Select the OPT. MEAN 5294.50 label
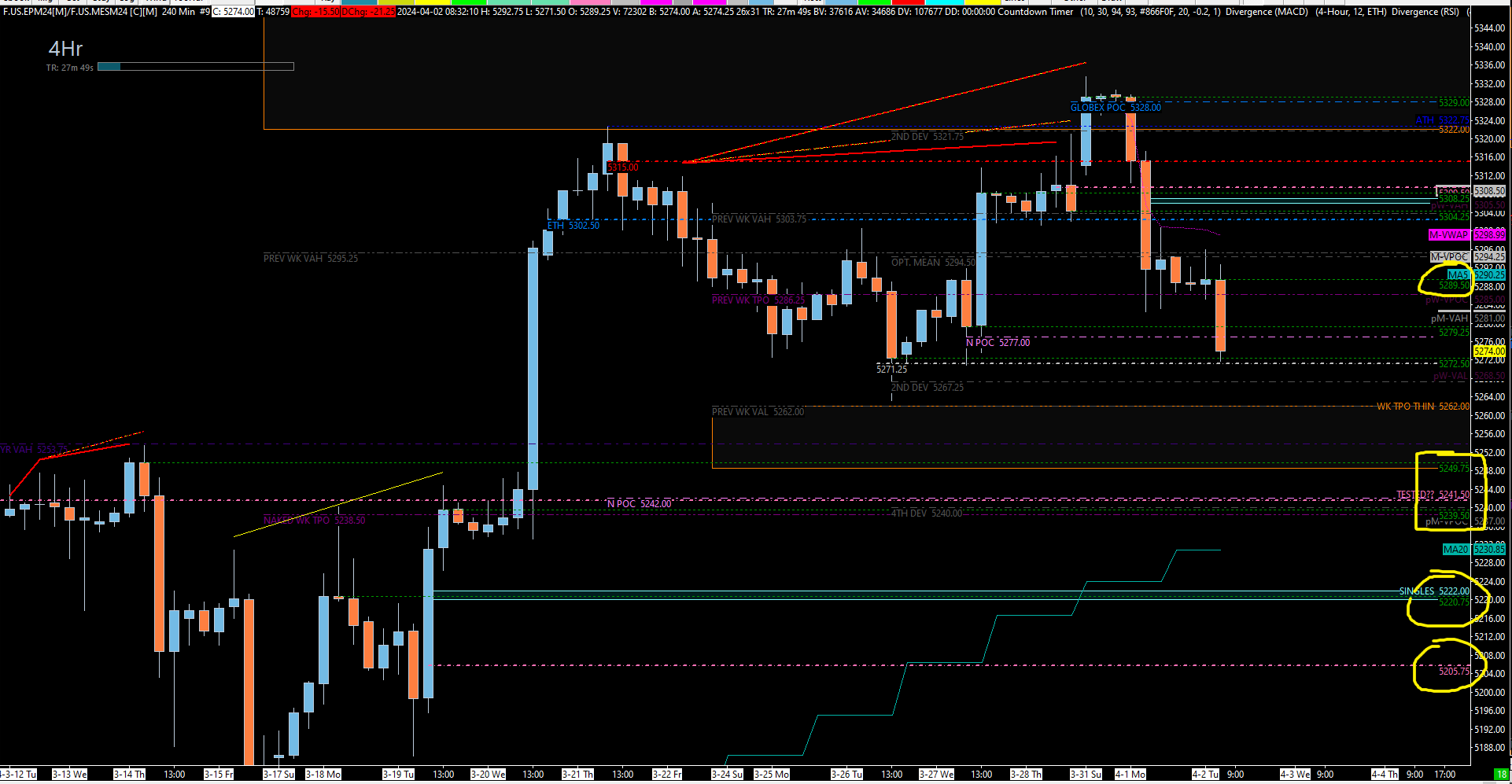 pos(933,263)
